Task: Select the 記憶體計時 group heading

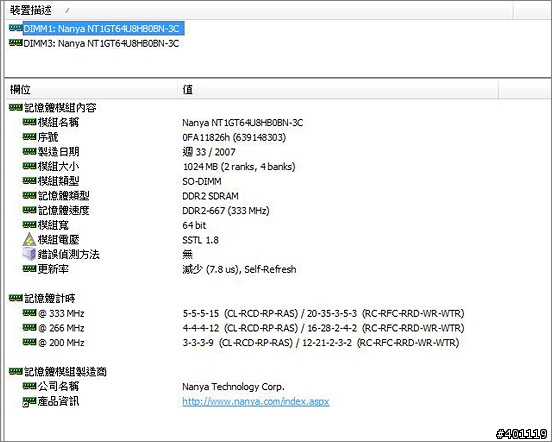Action: tap(50, 298)
